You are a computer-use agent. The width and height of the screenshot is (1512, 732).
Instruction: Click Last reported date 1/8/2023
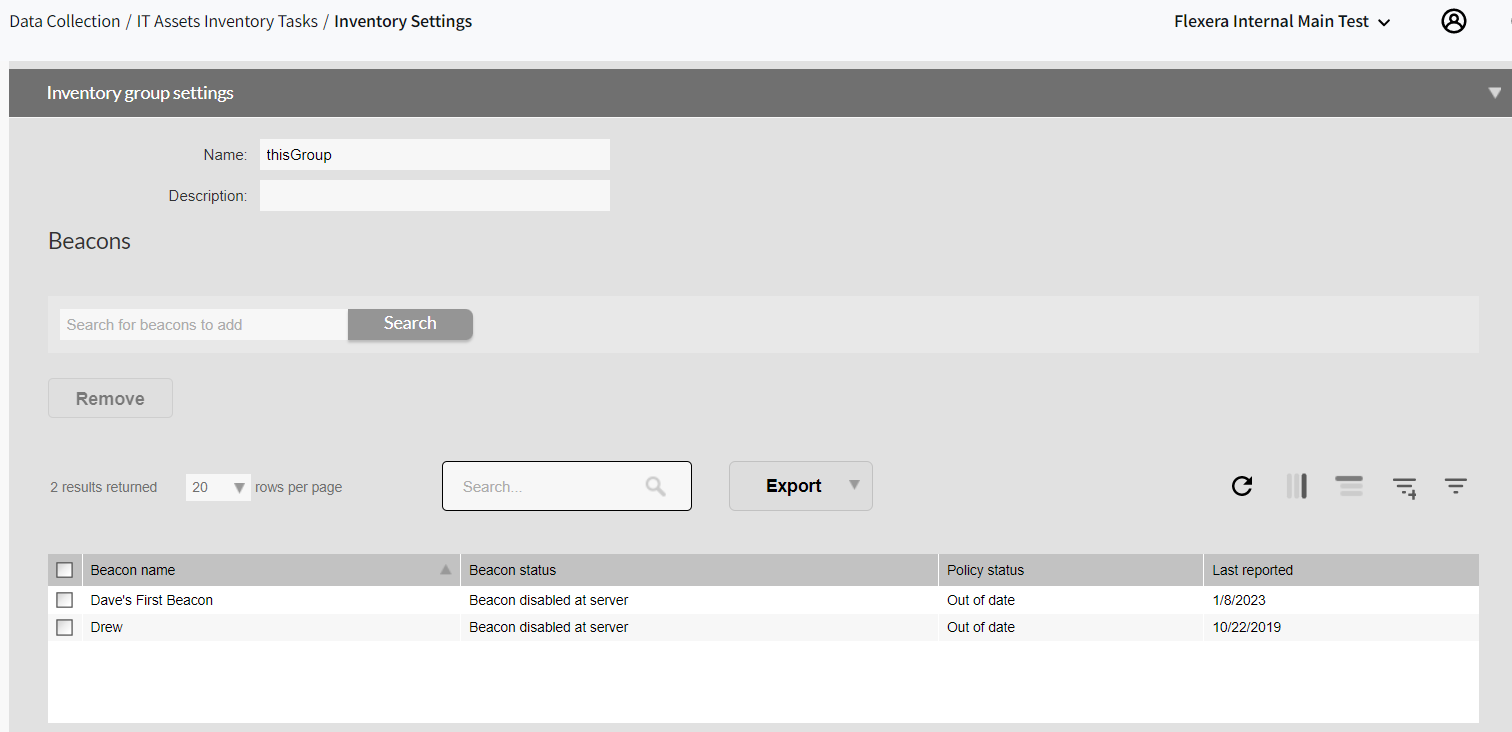1239,600
